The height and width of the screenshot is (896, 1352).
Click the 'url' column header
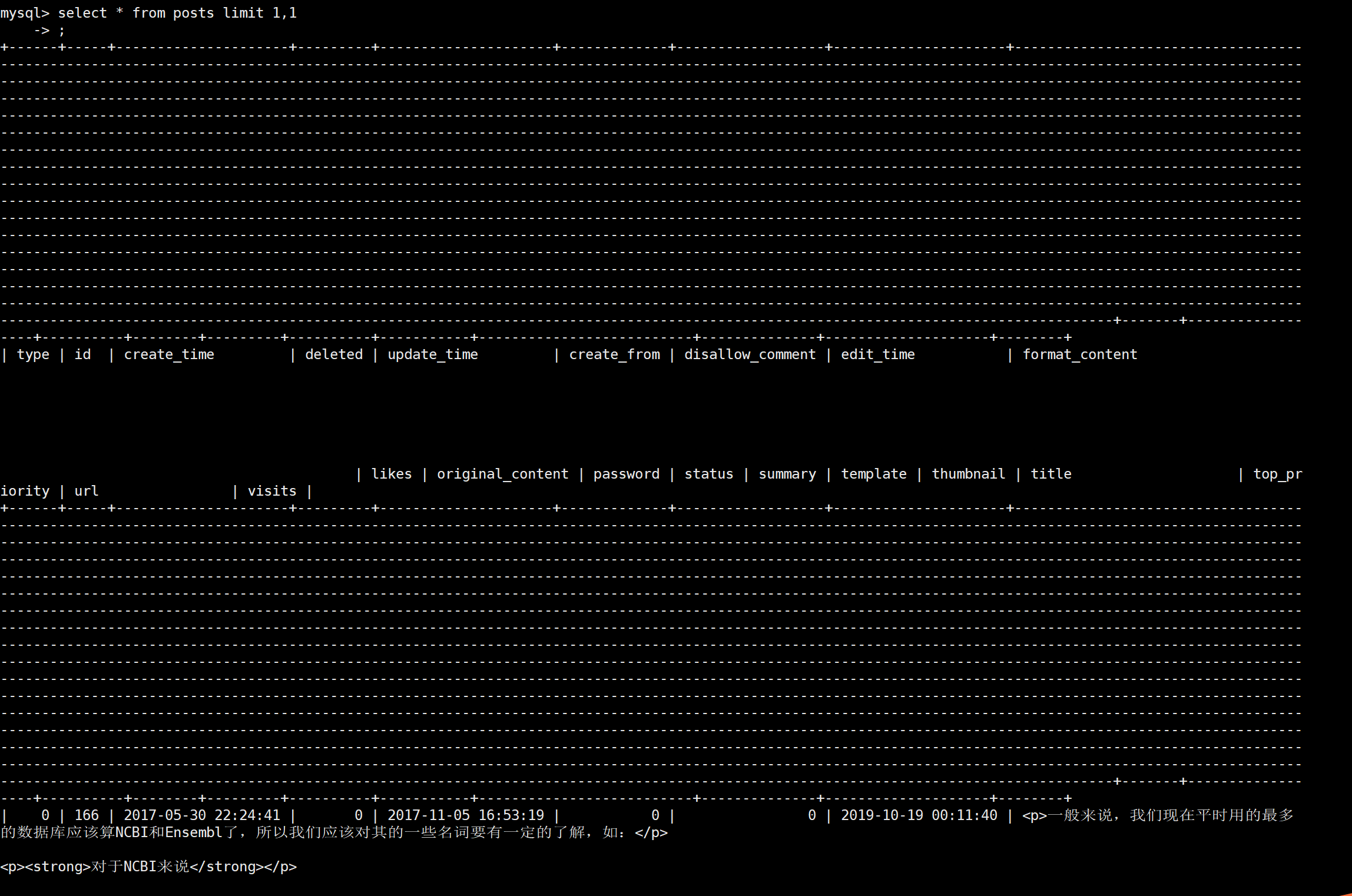(x=87, y=491)
